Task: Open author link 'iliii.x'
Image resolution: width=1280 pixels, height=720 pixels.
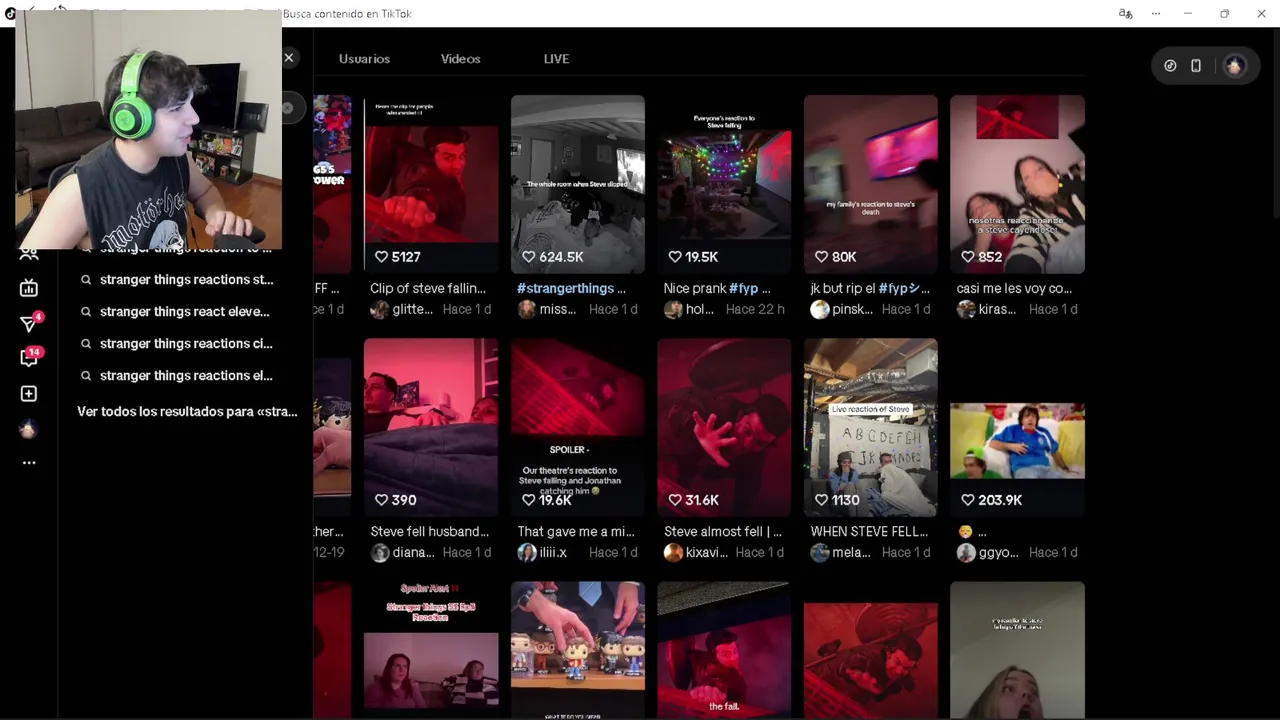Action: 553,553
